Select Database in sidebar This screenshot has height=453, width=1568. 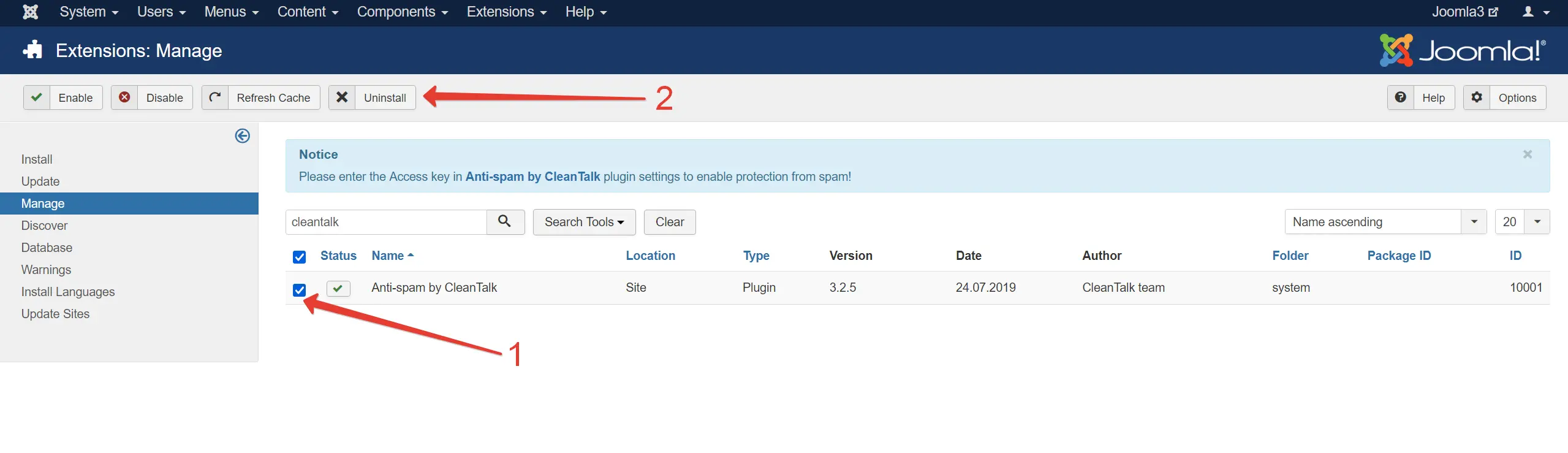pos(47,248)
